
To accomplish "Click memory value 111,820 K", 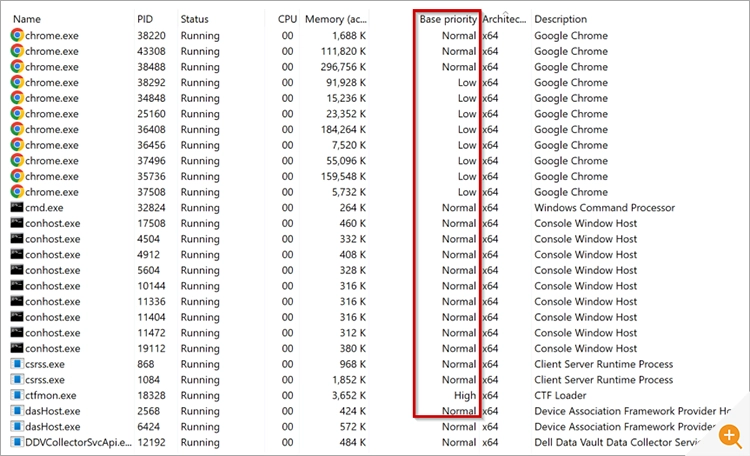I will pos(343,51).
